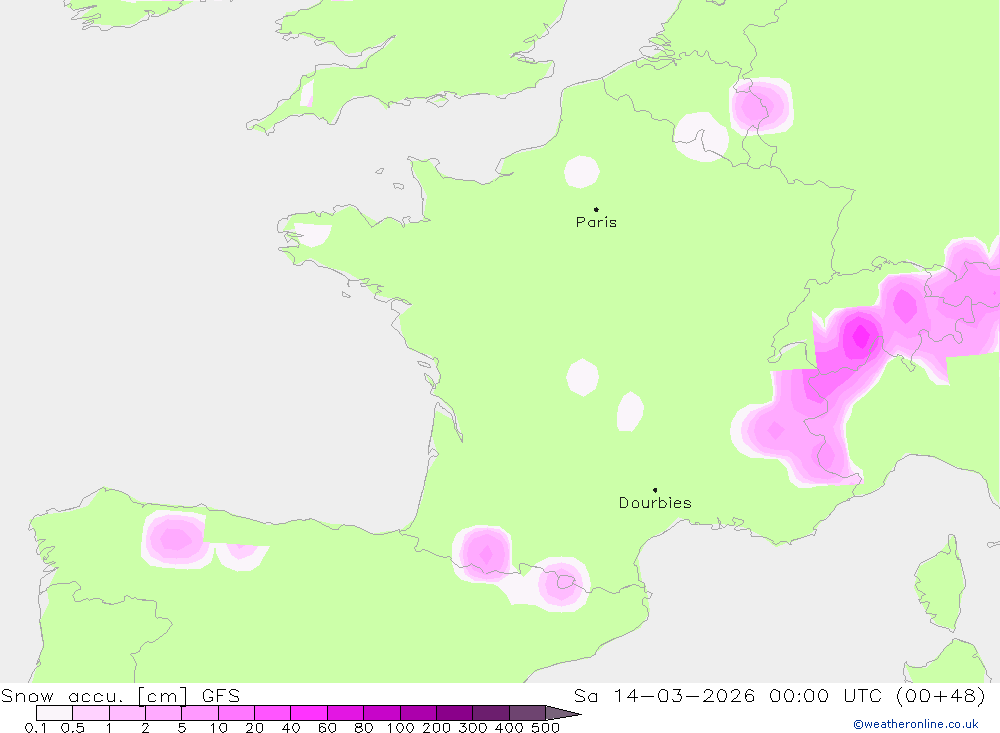Click the legend value '0.1'

pos(36,727)
